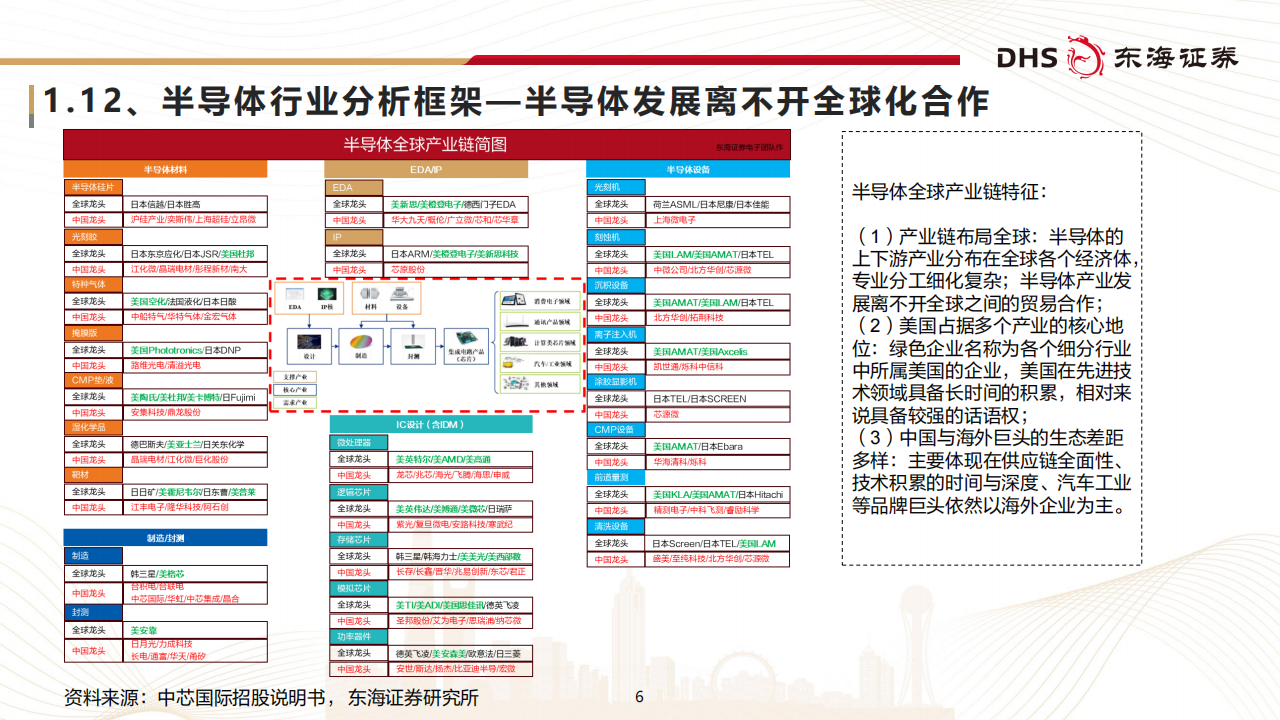This screenshot has height=720, width=1280.
Task: Click the 美国AMAT/日本Ebara cell
Action: tap(718, 446)
